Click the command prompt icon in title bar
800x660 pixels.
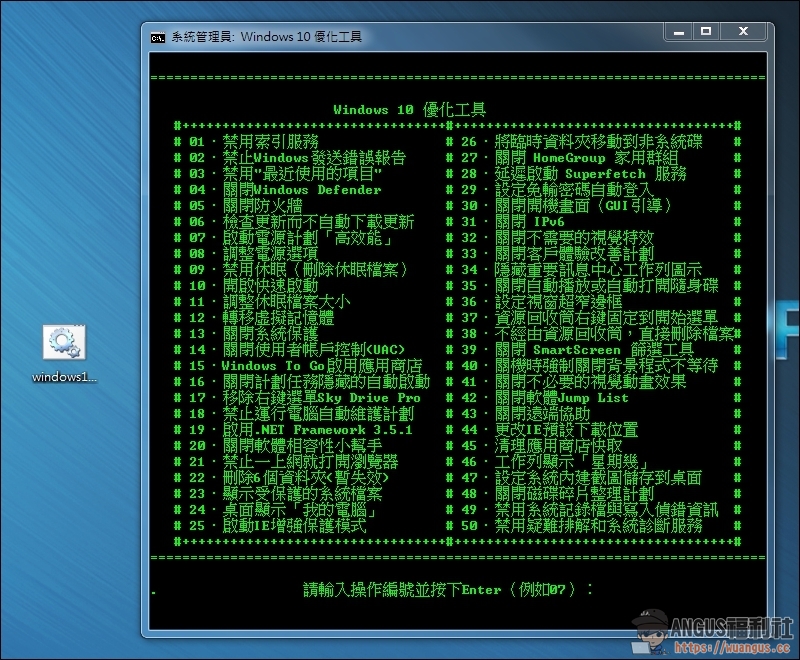(x=158, y=37)
